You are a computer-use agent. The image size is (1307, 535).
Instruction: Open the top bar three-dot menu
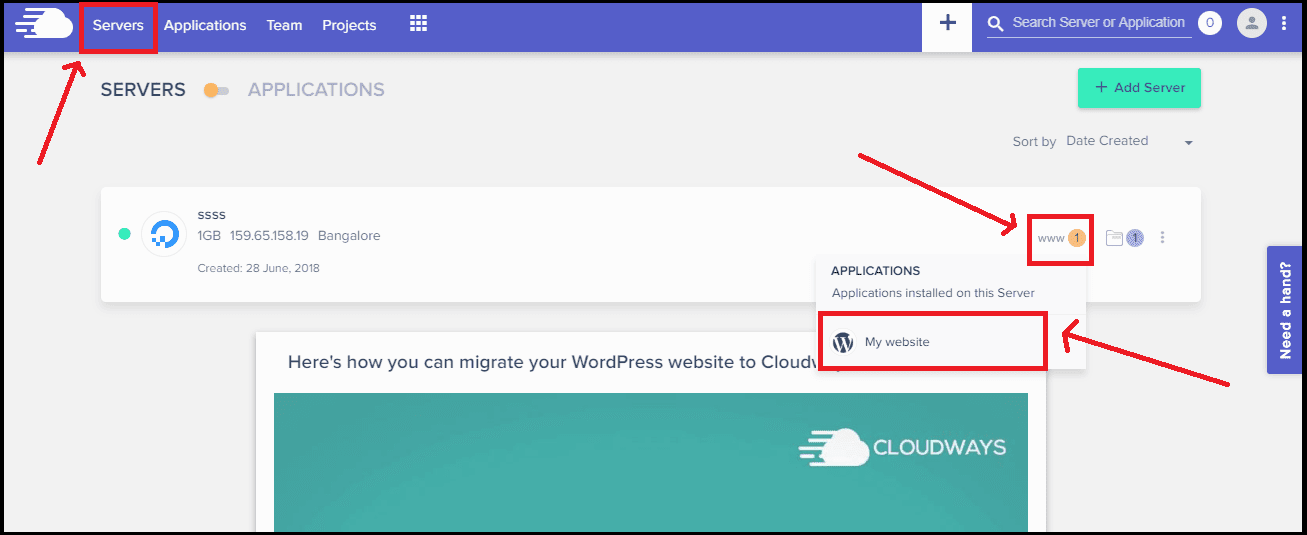[x=1284, y=23]
